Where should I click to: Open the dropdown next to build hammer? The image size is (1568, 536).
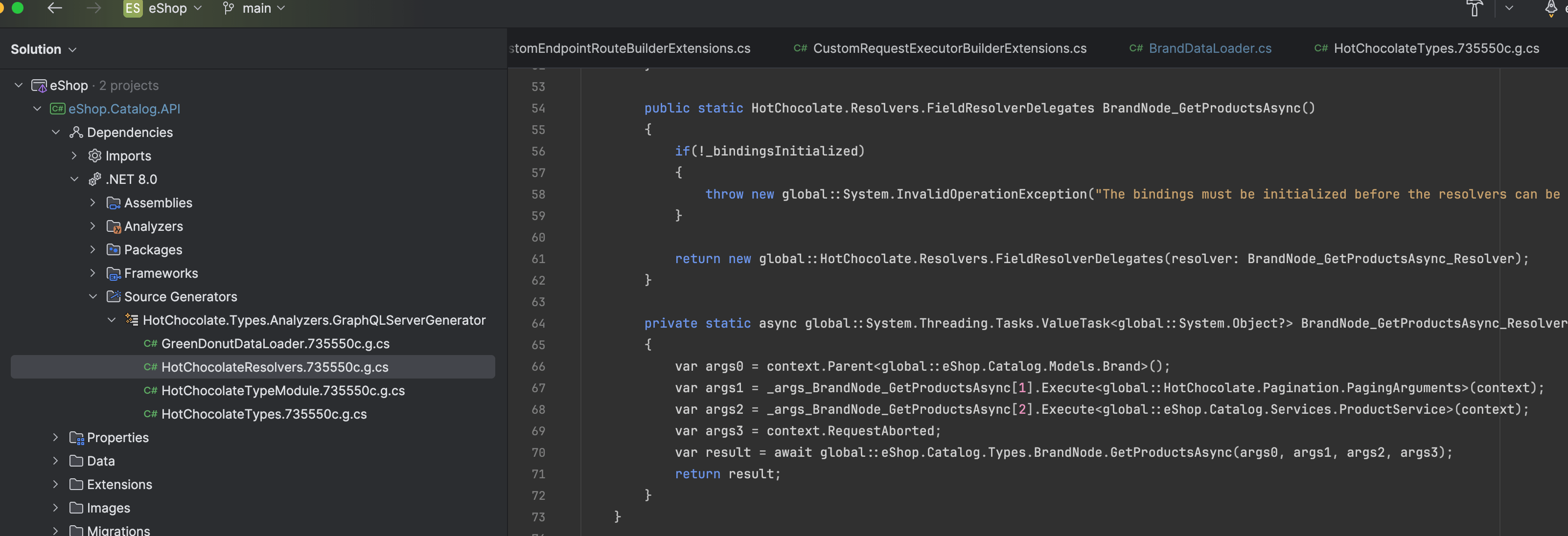pos(1509,8)
